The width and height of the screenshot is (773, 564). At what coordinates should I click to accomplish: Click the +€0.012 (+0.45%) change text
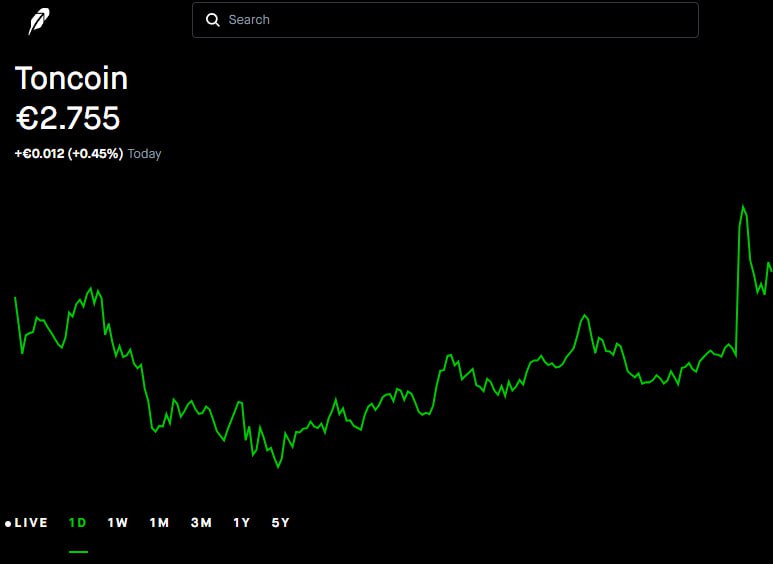[x=69, y=154]
